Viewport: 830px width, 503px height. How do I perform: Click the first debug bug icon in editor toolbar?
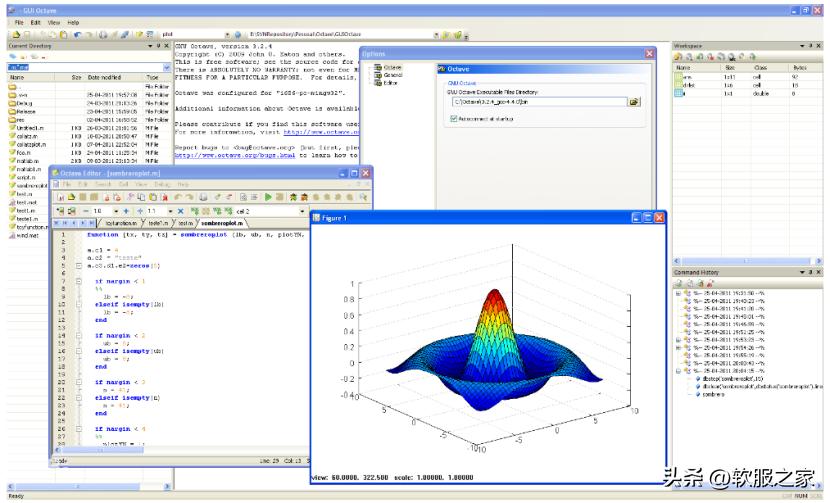(x=293, y=197)
